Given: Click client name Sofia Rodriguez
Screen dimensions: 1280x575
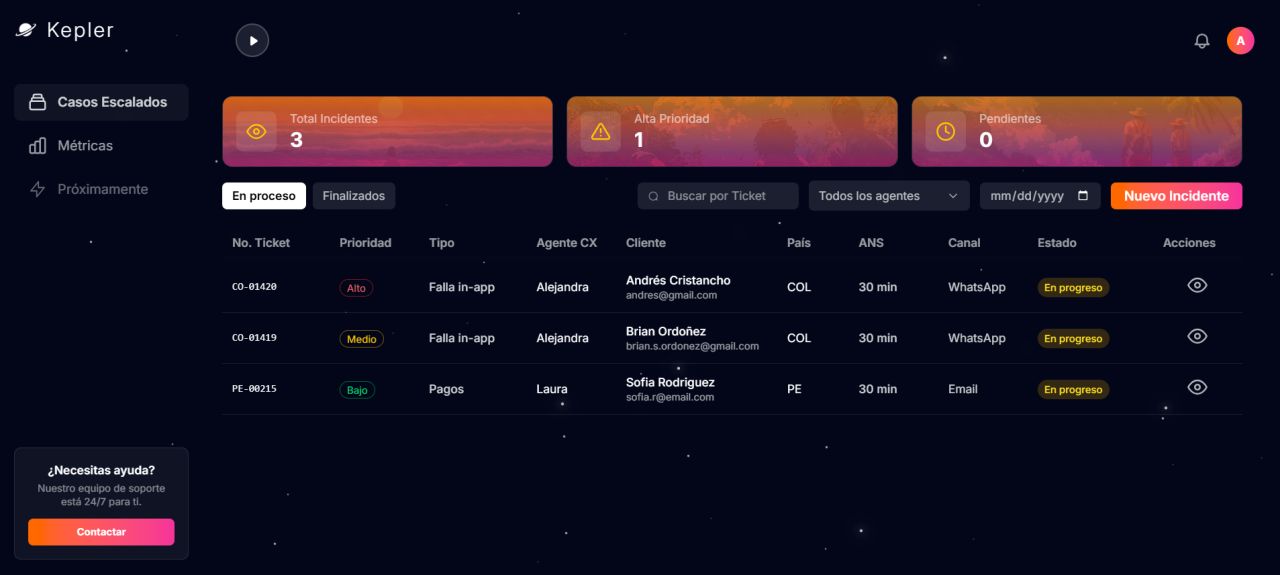Looking at the screenshot, I should 670,382.
